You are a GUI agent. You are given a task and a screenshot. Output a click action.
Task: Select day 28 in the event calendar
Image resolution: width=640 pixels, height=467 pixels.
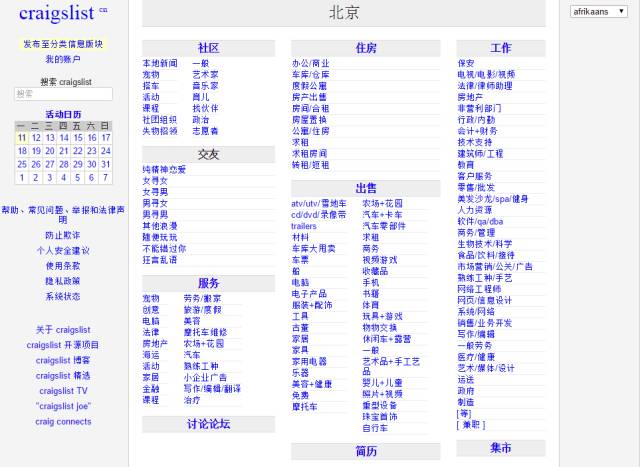(x=64, y=164)
